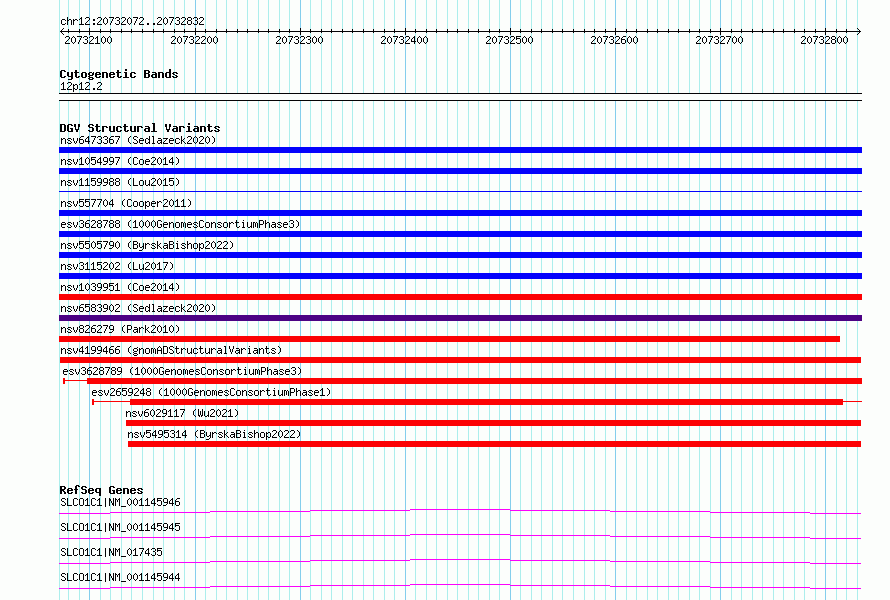
Task: Click the blue bar under nsv557704
Action: [x=460, y=213]
